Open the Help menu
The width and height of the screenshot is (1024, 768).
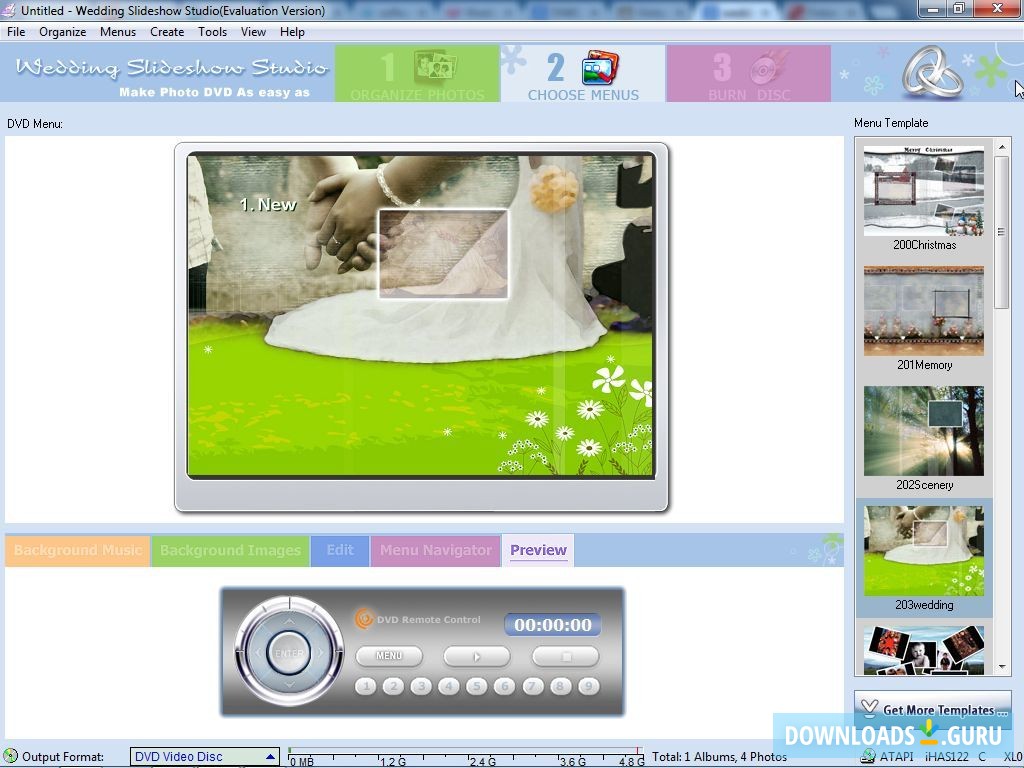(293, 32)
